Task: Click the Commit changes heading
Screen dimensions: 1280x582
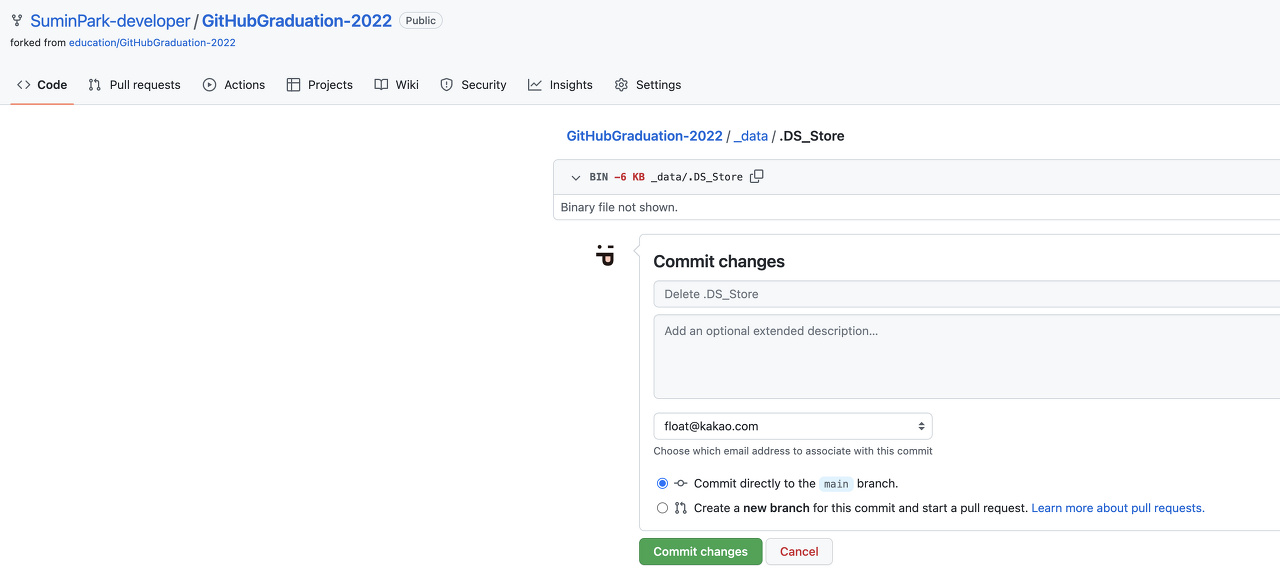Action: click(x=719, y=262)
